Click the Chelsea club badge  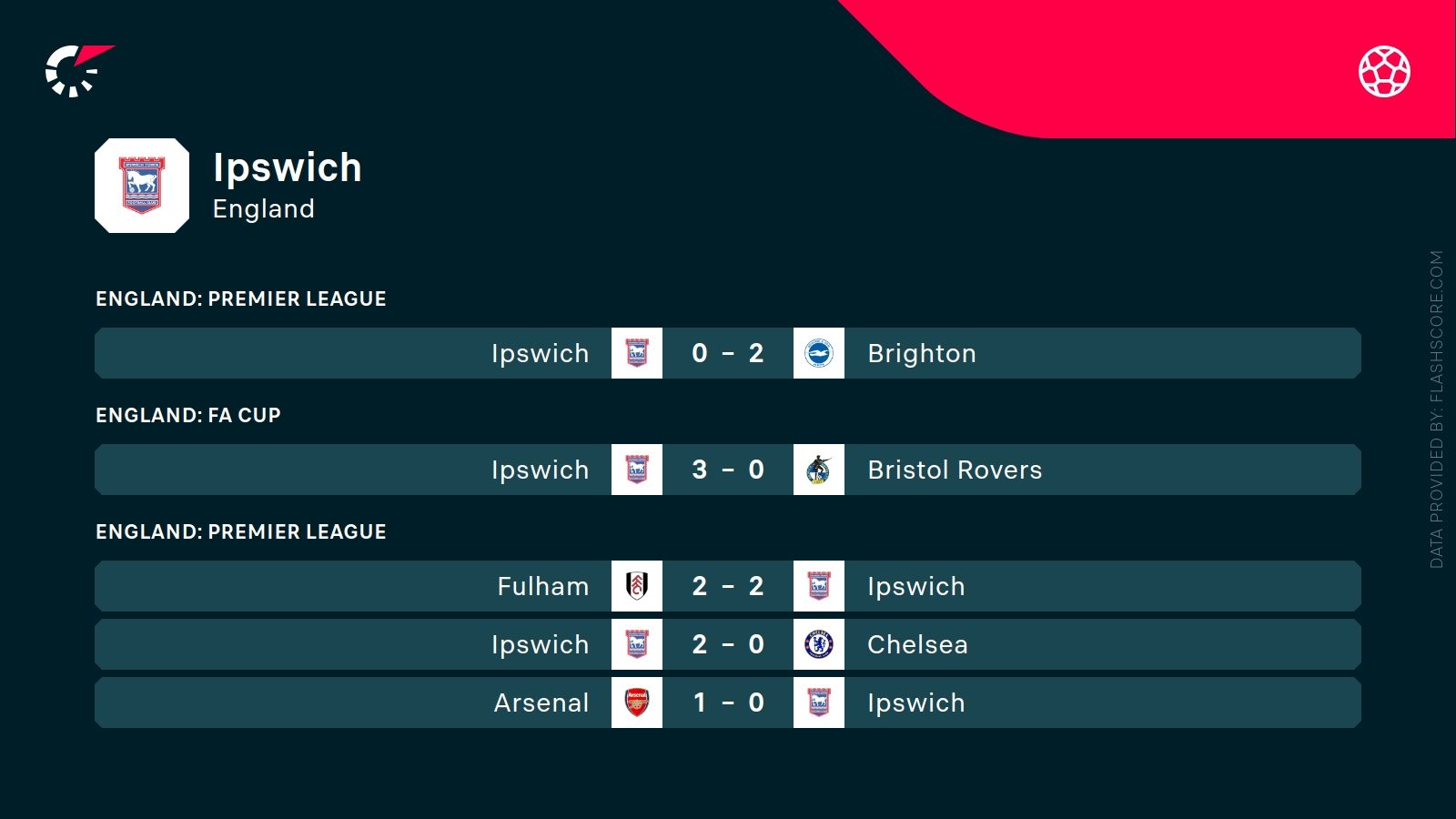click(819, 644)
